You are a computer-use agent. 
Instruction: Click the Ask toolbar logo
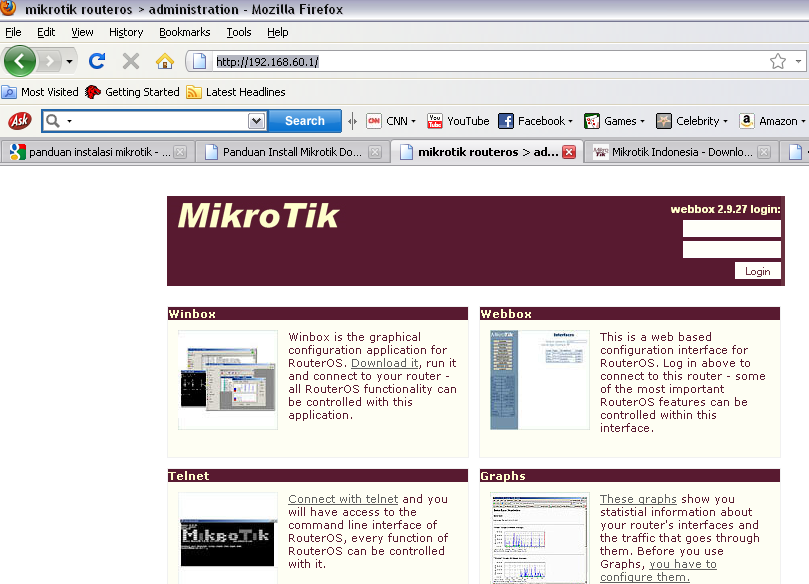point(20,121)
